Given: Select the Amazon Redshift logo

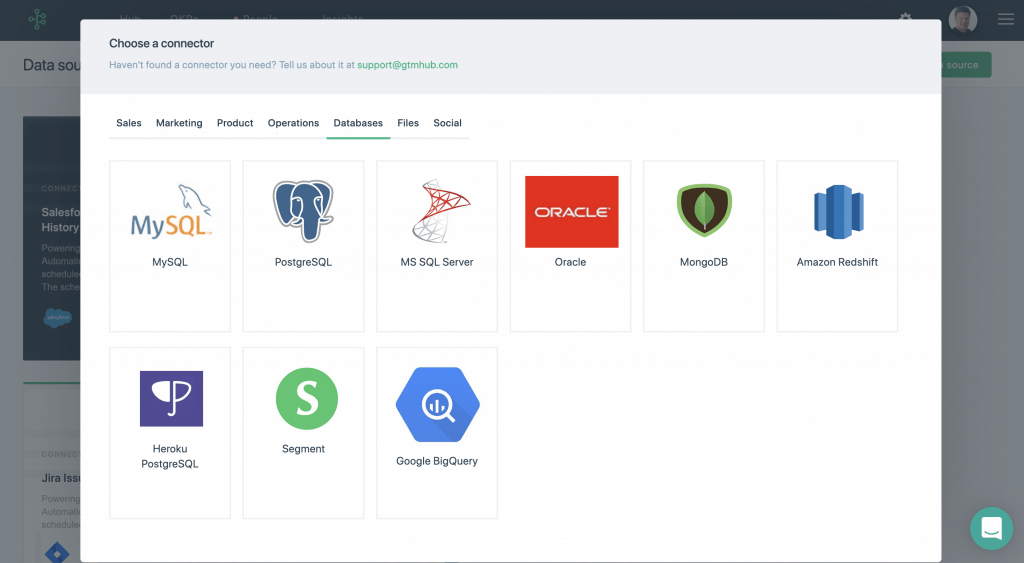Looking at the screenshot, I should (x=839, y=212).
